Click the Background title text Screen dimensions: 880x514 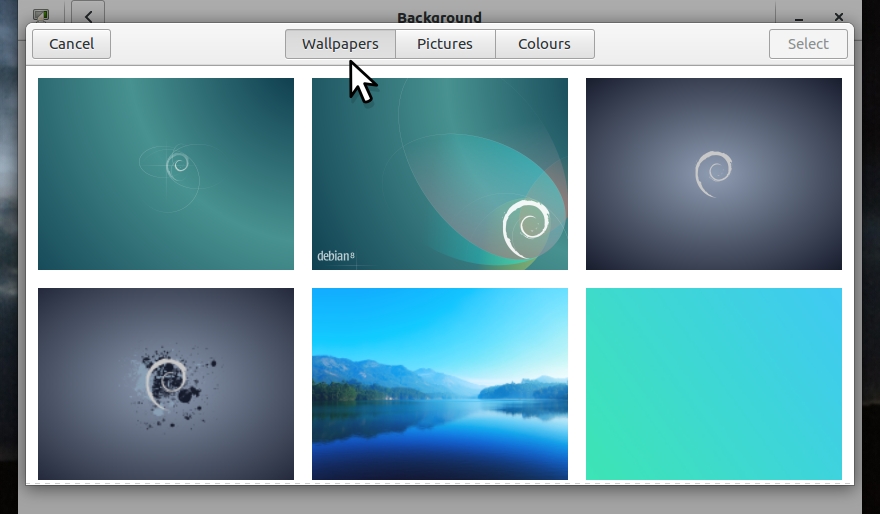click(x=439, y=16)
